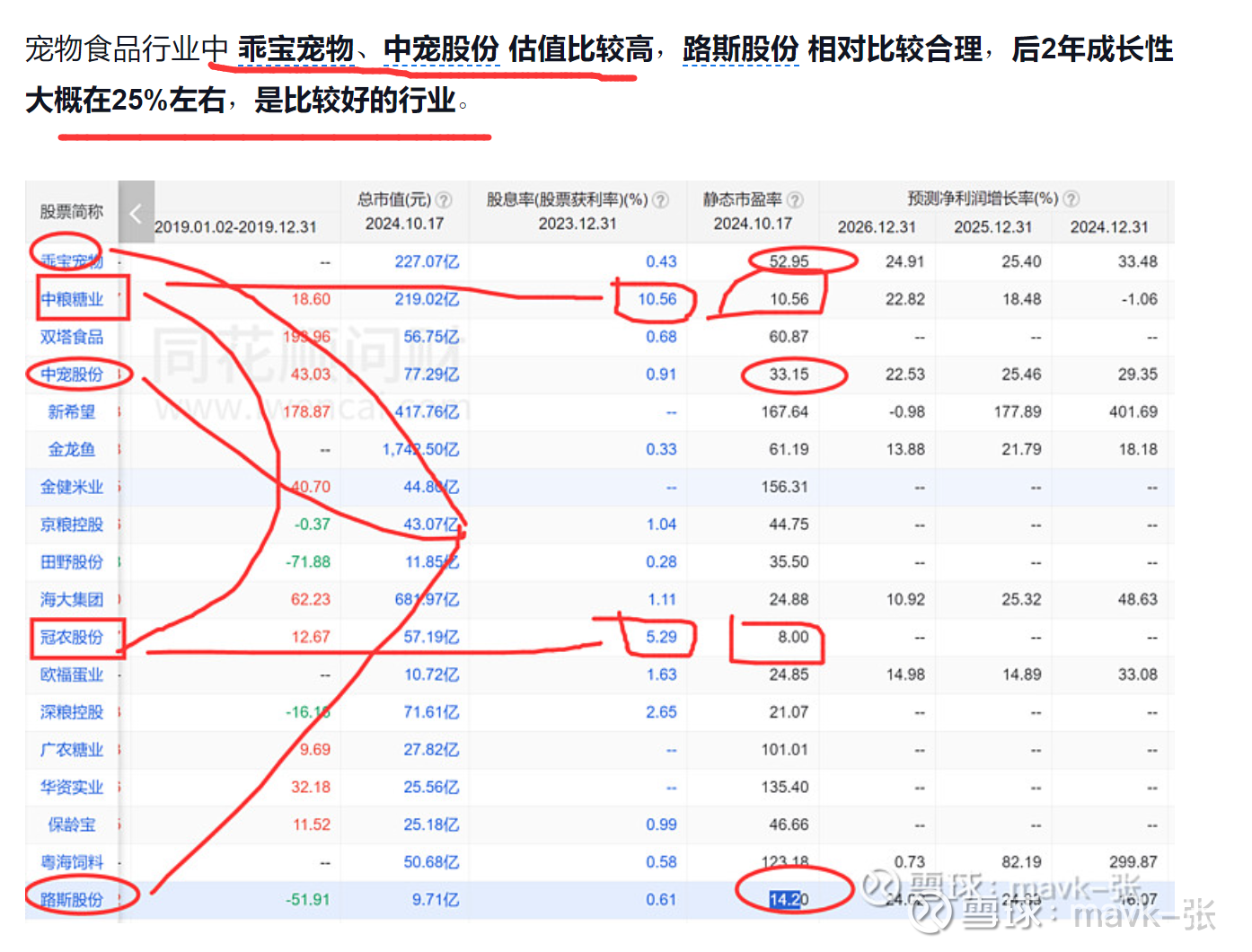
Task: Click dividend yield value 2.65
Action: [661, 712]
